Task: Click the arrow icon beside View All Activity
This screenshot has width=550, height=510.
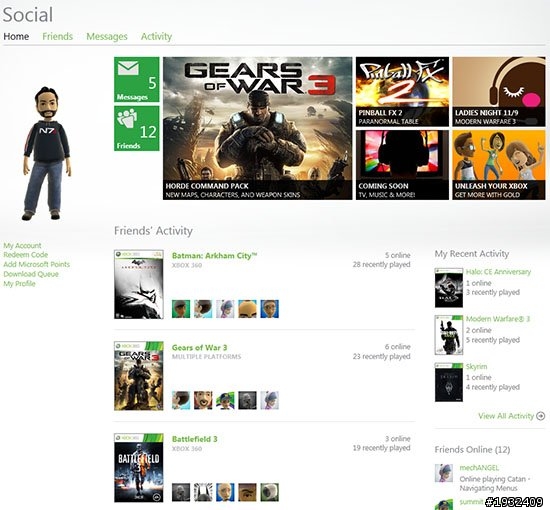Action: pyautogui.click(x=541, y=416)
